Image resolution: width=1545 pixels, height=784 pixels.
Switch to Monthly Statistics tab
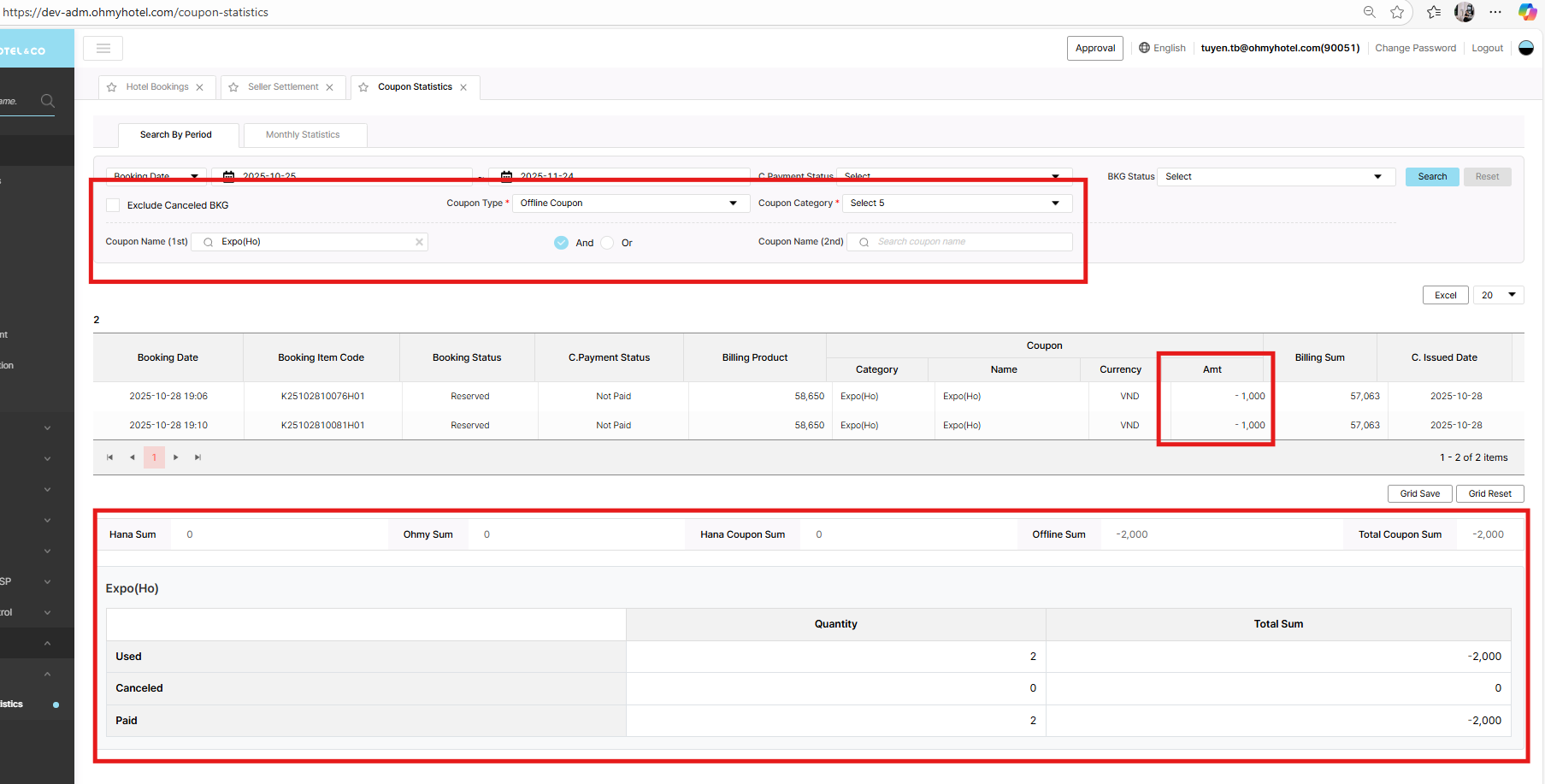(303, 135)
